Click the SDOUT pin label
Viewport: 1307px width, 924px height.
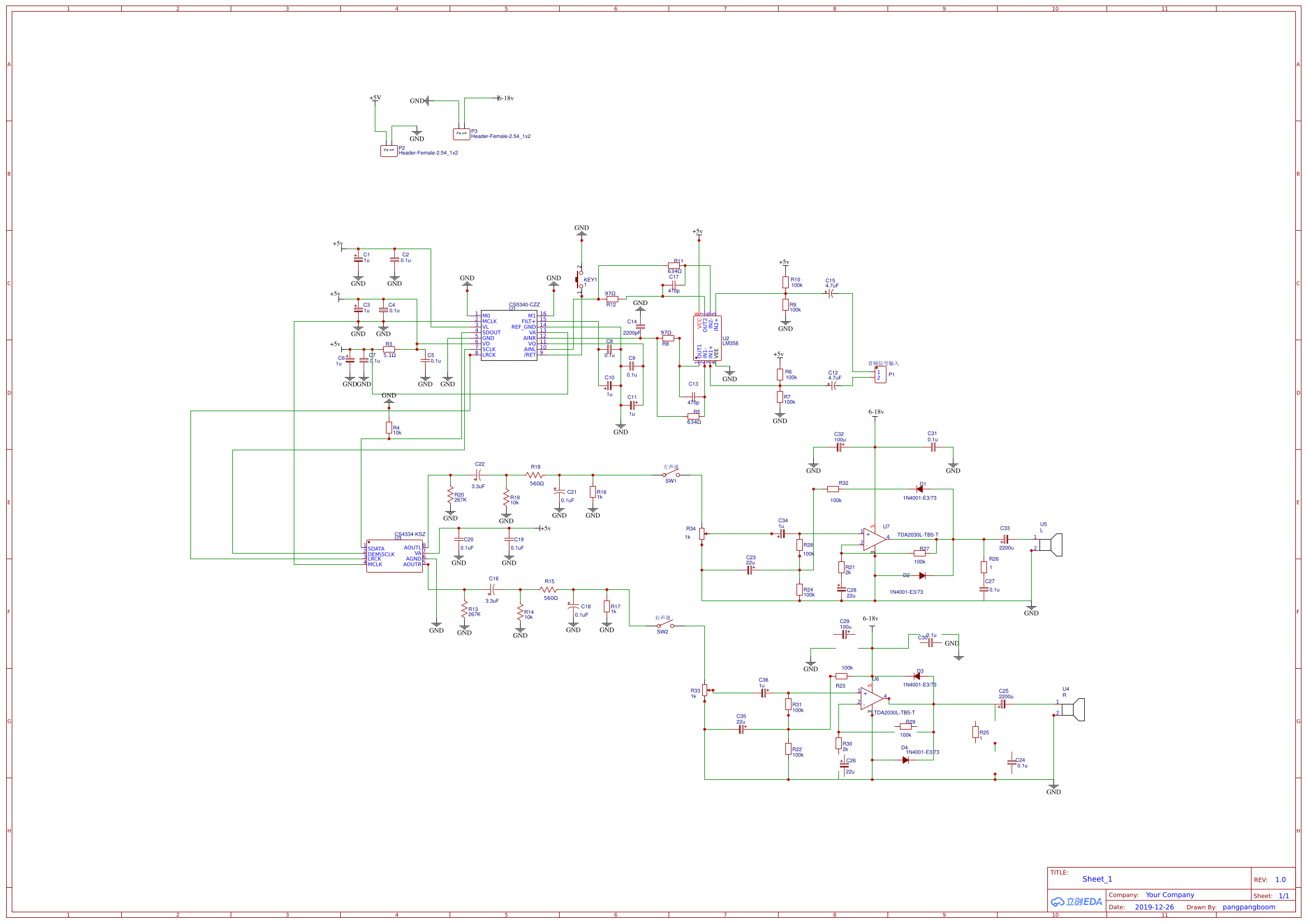click(492, 332)
